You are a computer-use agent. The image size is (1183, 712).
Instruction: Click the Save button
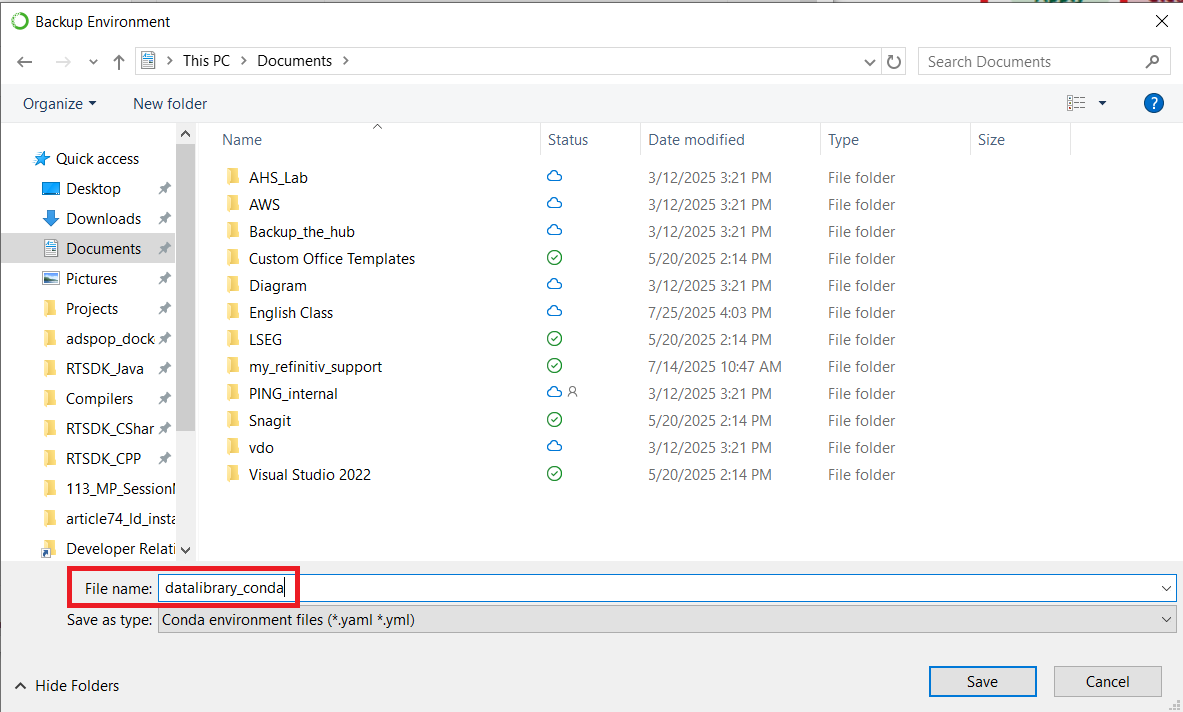click(x=981, y=681)
